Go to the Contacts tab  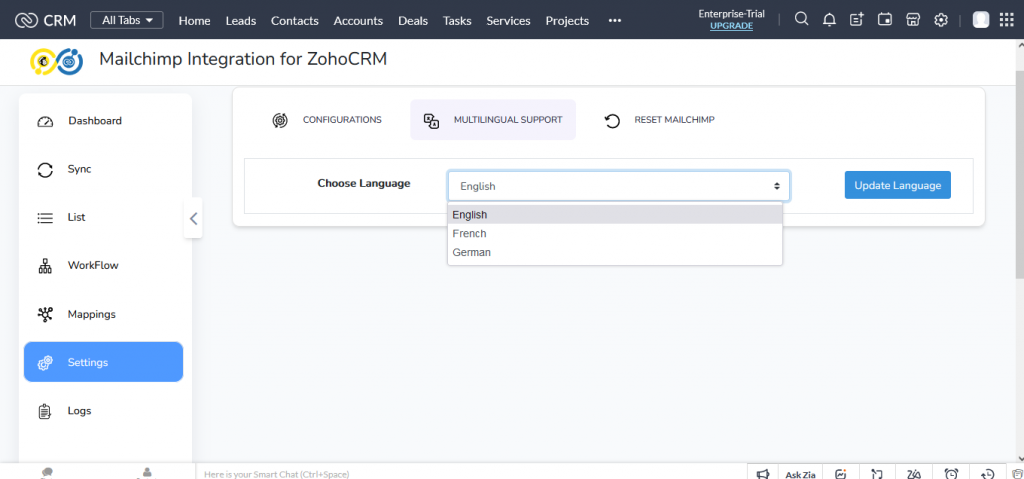[295, 20]
